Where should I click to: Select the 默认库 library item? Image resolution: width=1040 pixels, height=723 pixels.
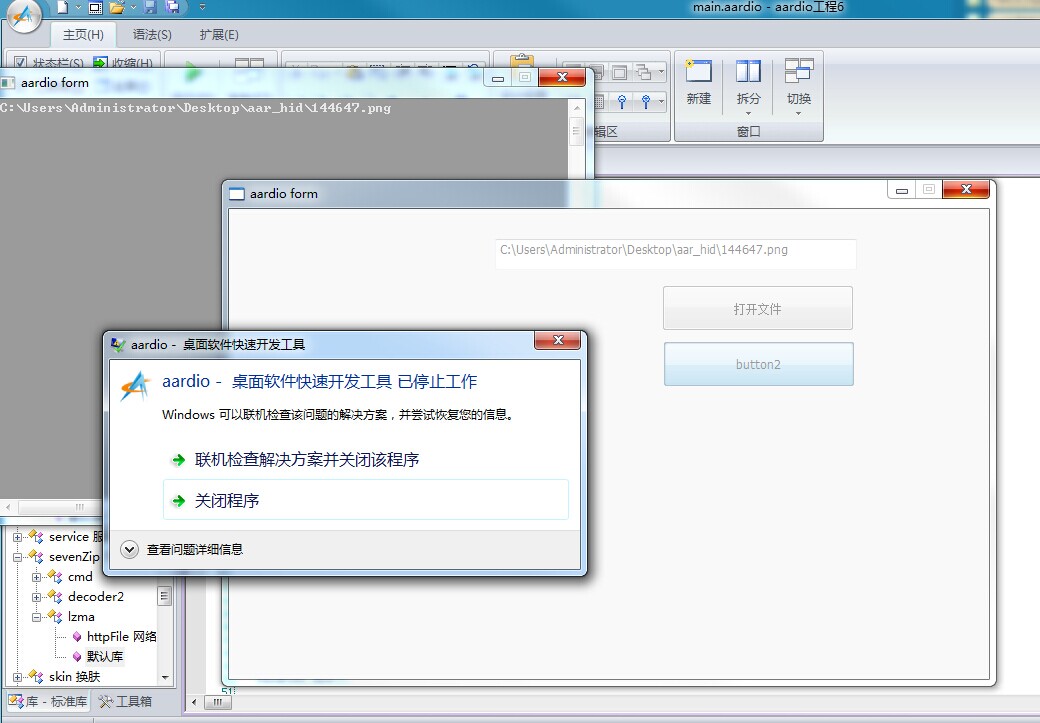point(105,657)
